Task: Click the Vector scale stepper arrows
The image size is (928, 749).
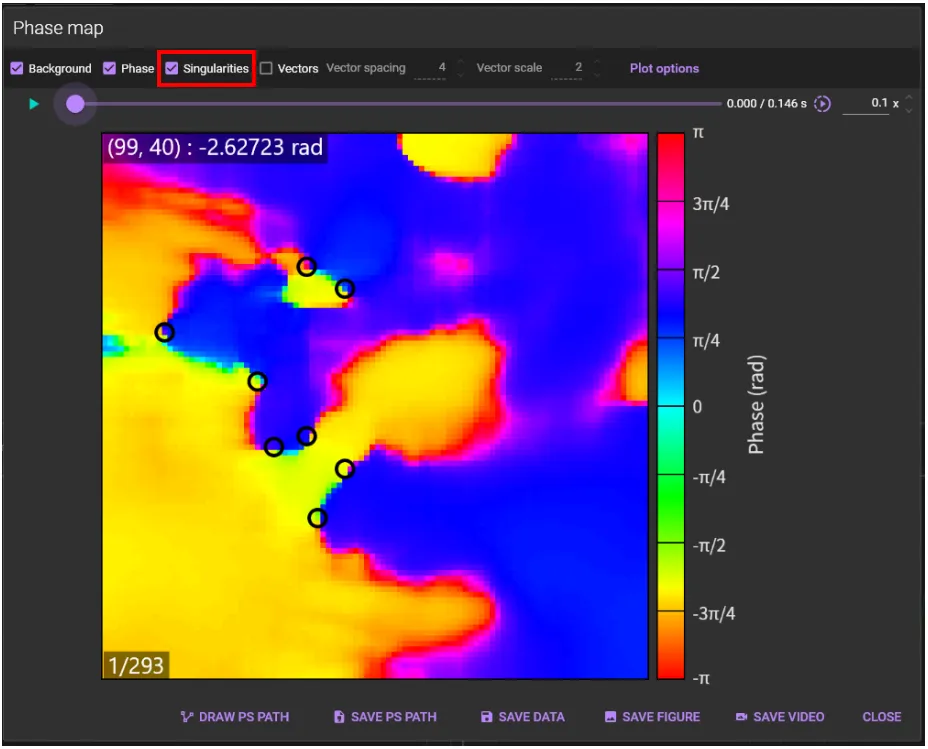Action: 596,69
